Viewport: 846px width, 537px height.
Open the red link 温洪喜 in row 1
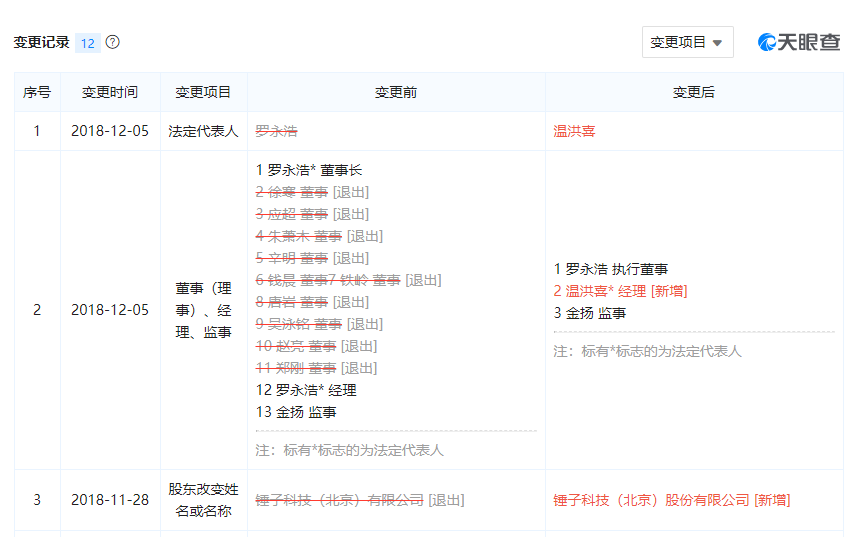pos(574,131)
